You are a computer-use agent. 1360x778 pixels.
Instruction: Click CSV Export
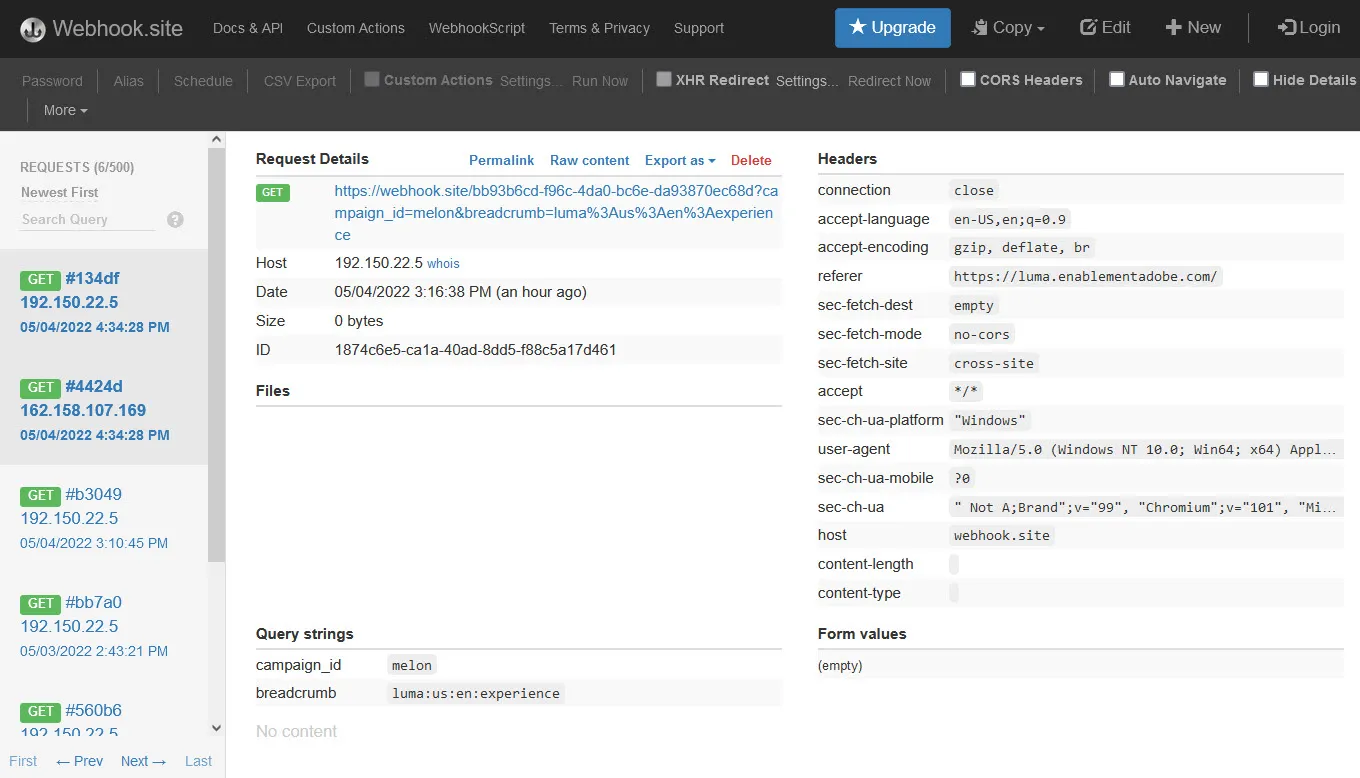click(x=300, y=81)
